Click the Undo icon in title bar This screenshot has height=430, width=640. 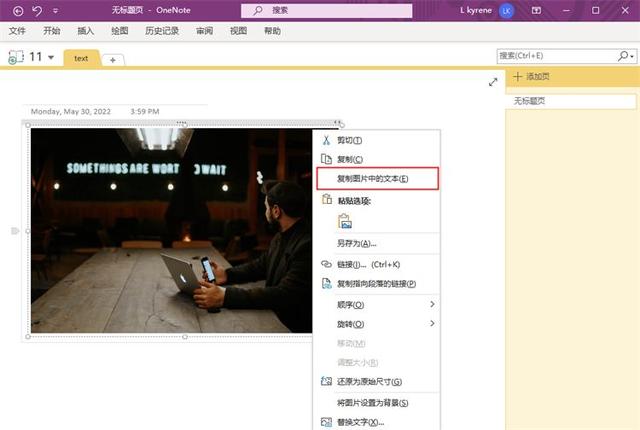[37, 11]
